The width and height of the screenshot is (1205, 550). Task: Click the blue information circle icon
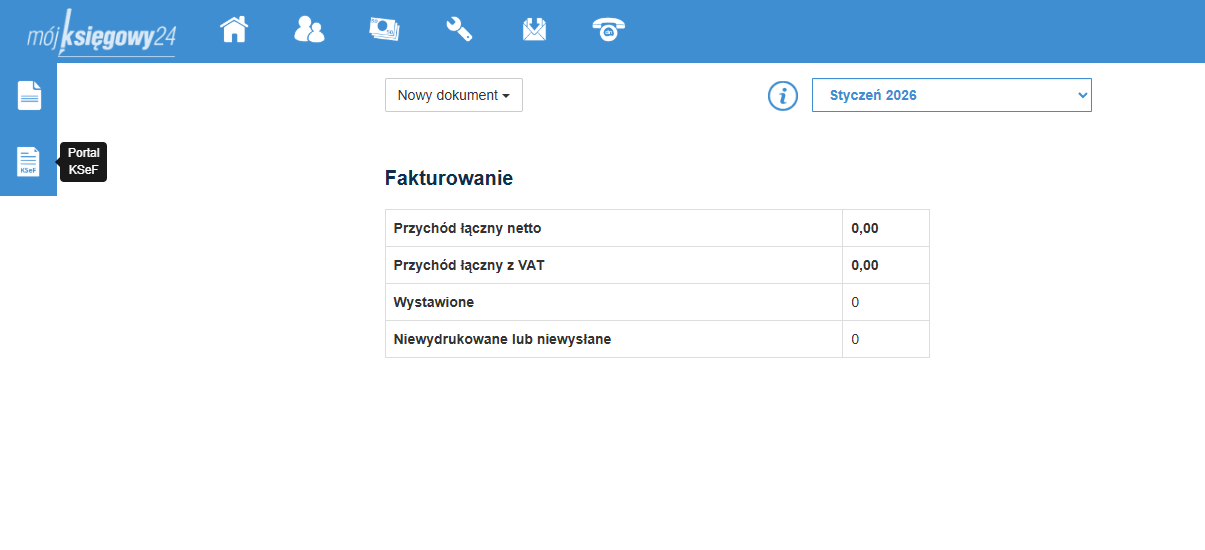[x=783, y=96]
